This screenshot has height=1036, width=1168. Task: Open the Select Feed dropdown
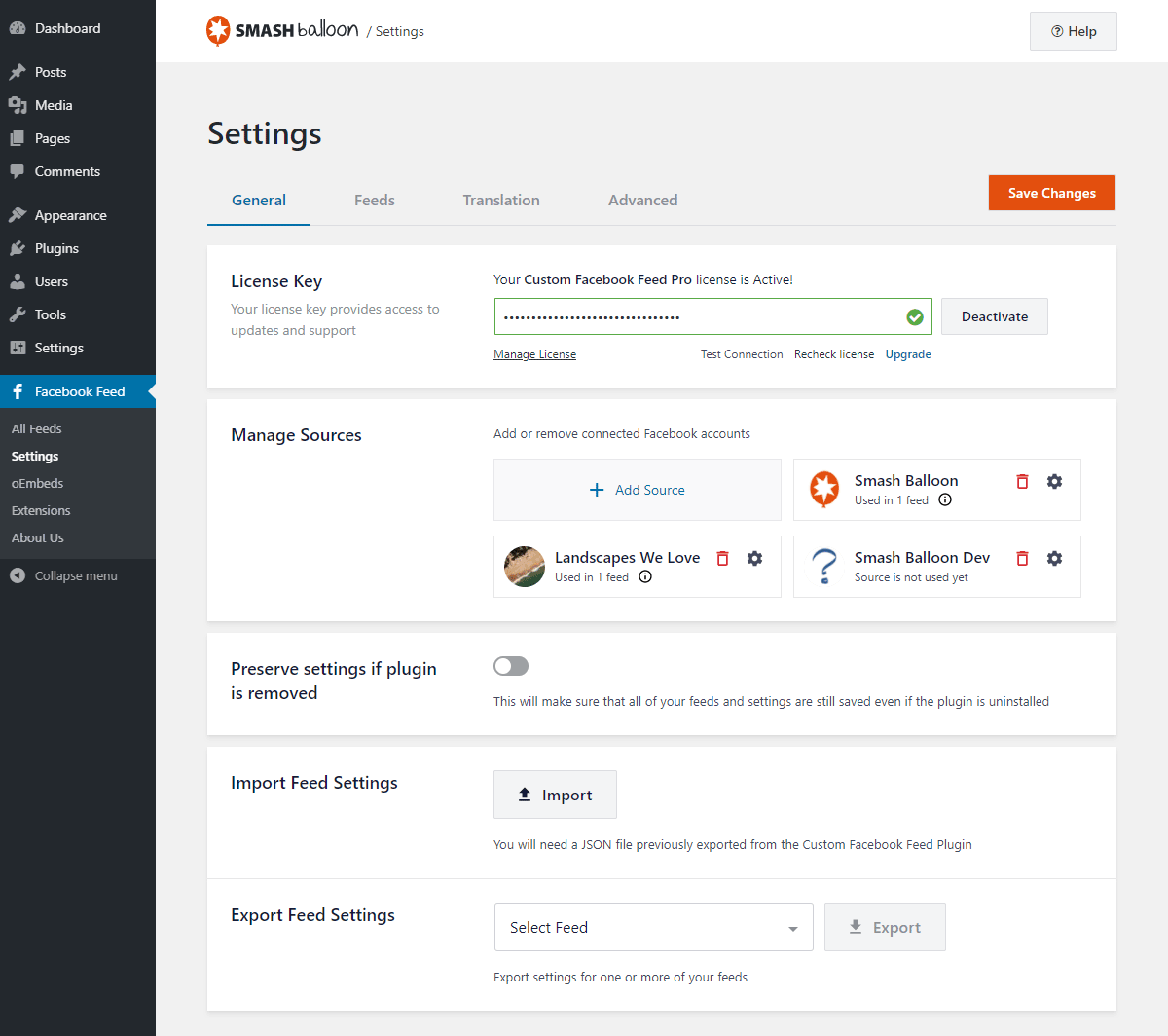653,927
